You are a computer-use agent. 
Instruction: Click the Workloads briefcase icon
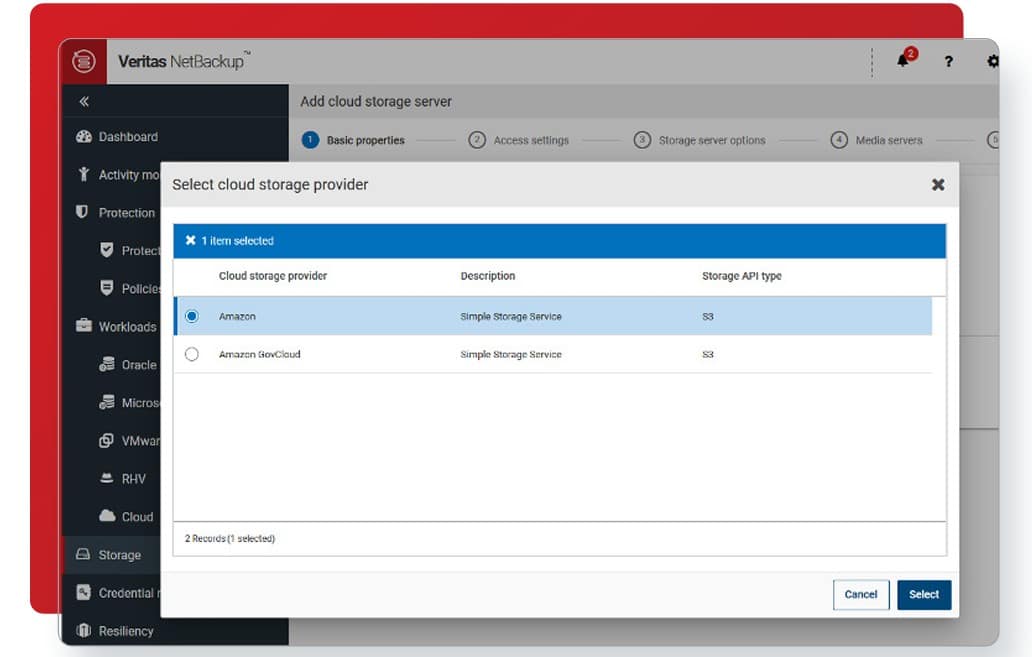coord(84,326)
